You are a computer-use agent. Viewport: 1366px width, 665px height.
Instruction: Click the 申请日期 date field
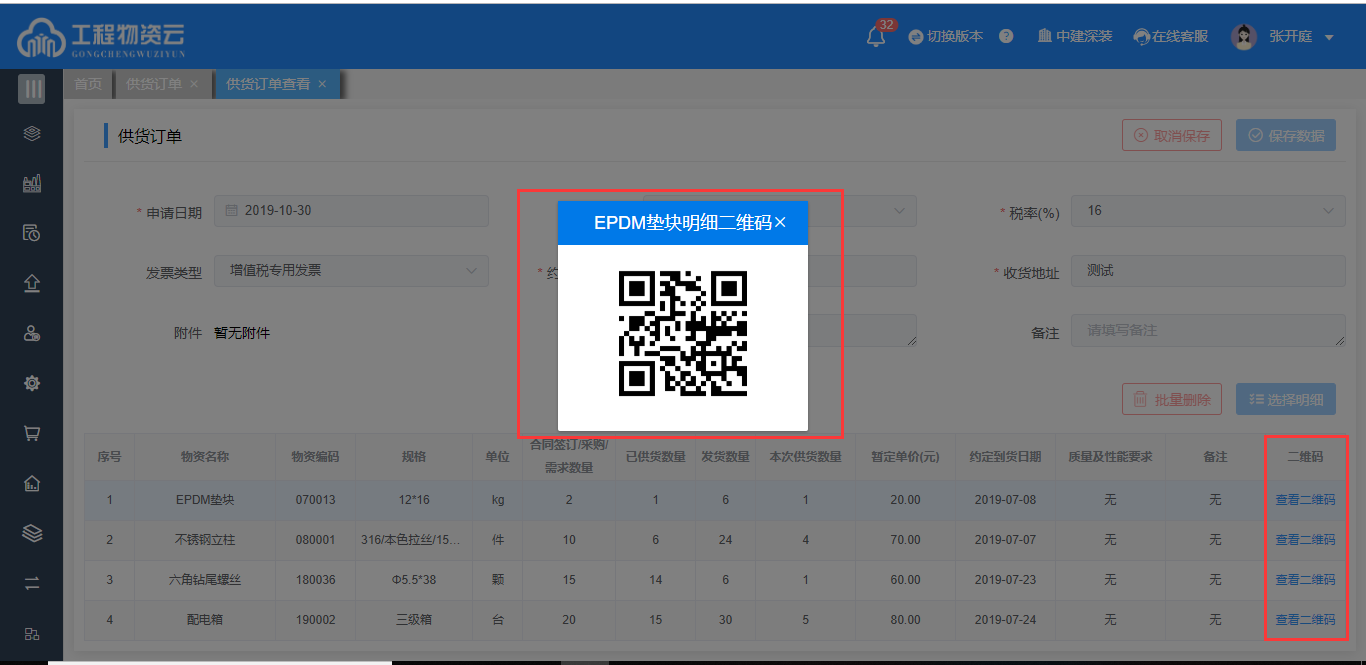[x=351, y=211]
